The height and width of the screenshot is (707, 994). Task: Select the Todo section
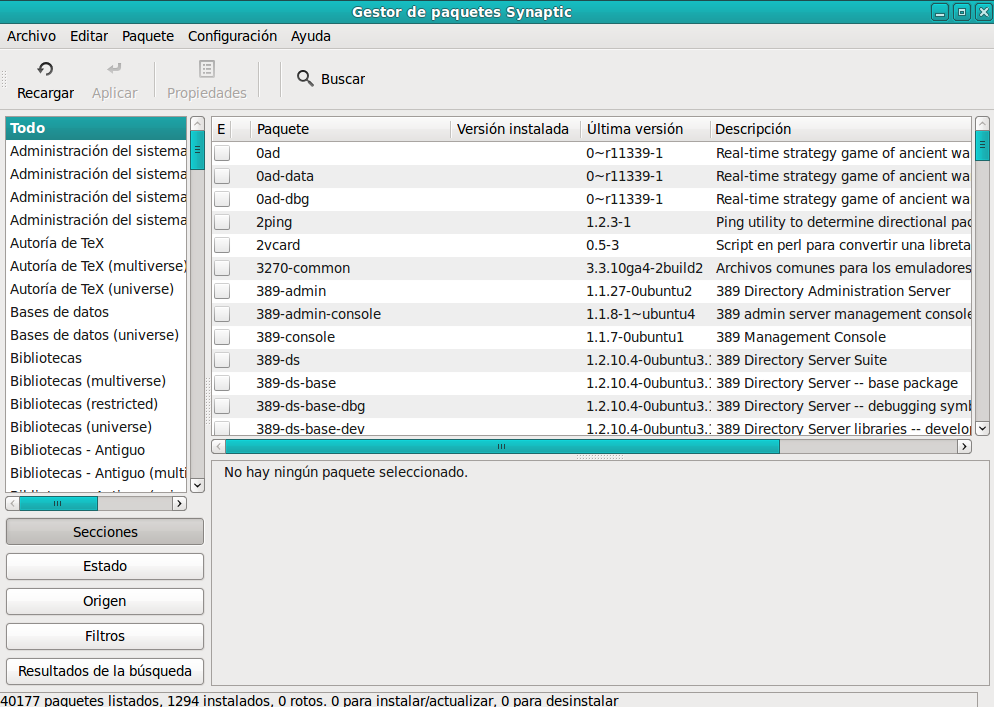(x=96, y=128)
